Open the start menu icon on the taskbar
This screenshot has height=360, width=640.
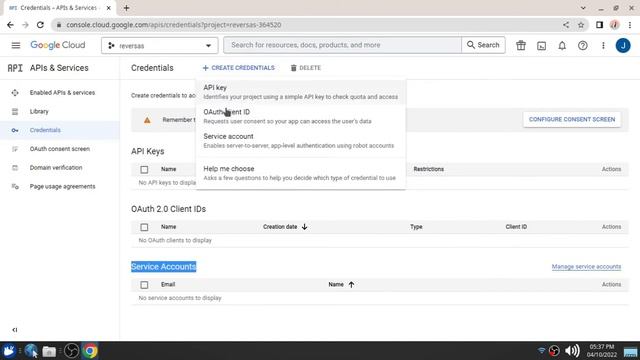tap(9, 351)
